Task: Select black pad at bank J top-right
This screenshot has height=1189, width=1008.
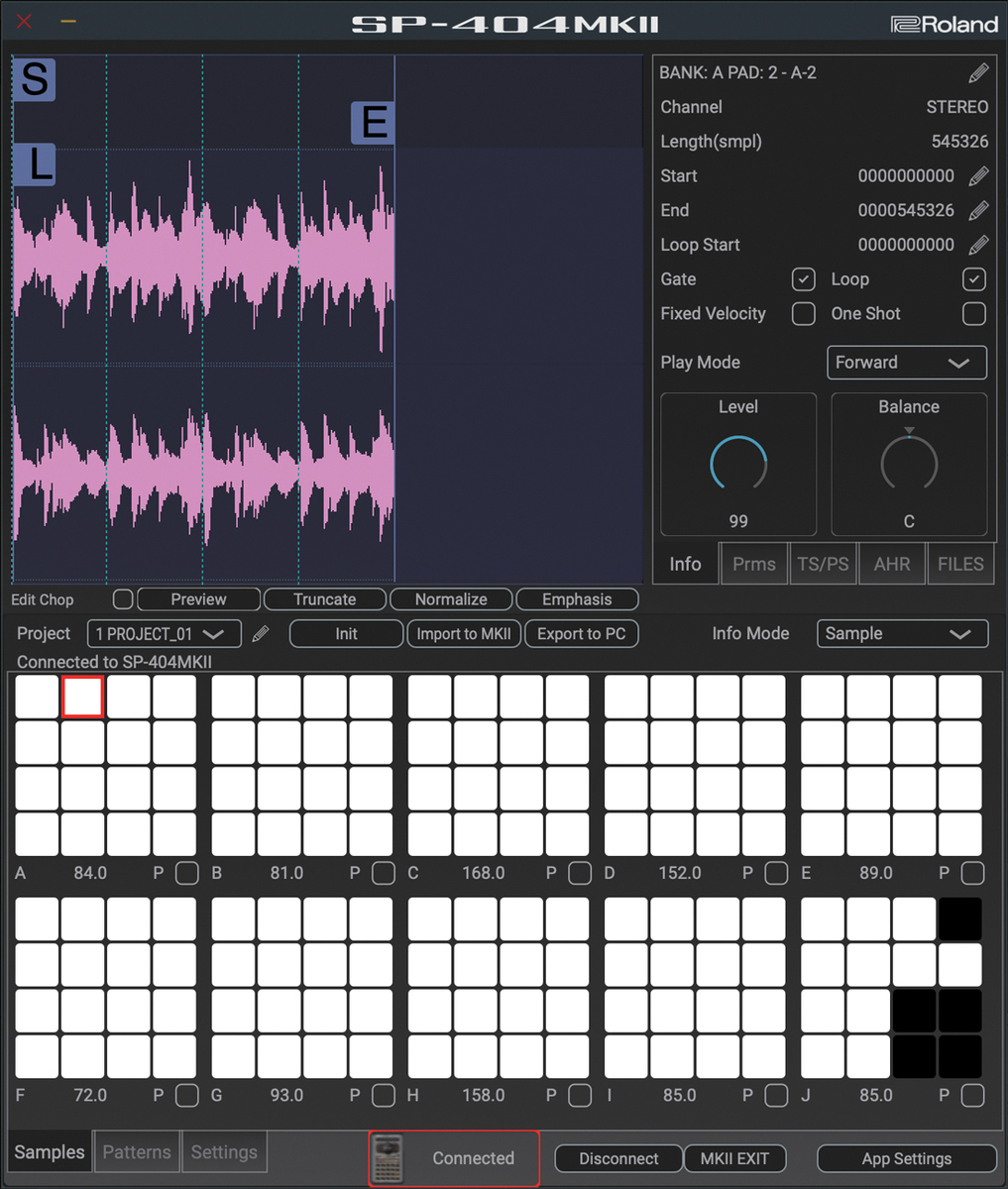Action: pos(960,919)
